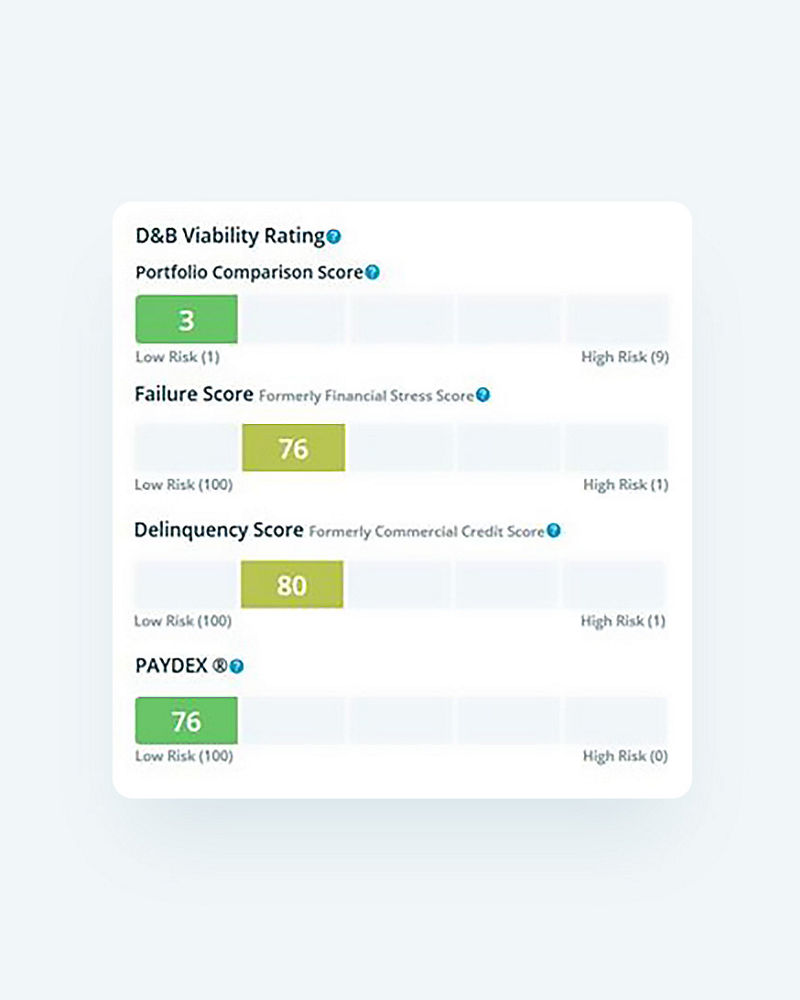
Task: Open the D&B Viability Rating help icon
Action: point(333,236)
